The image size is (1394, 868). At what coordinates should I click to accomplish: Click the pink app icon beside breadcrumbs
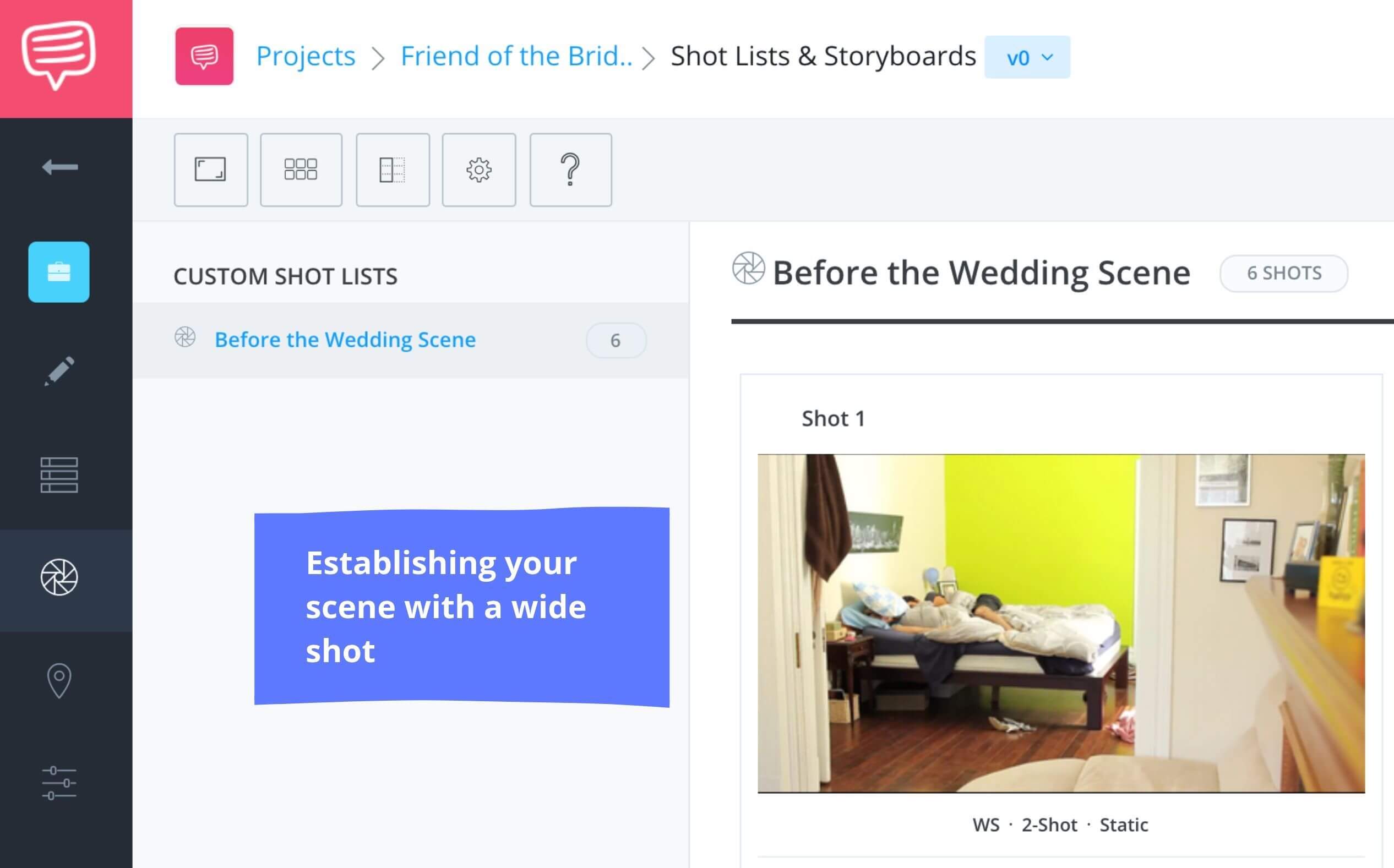pos(204,56)
